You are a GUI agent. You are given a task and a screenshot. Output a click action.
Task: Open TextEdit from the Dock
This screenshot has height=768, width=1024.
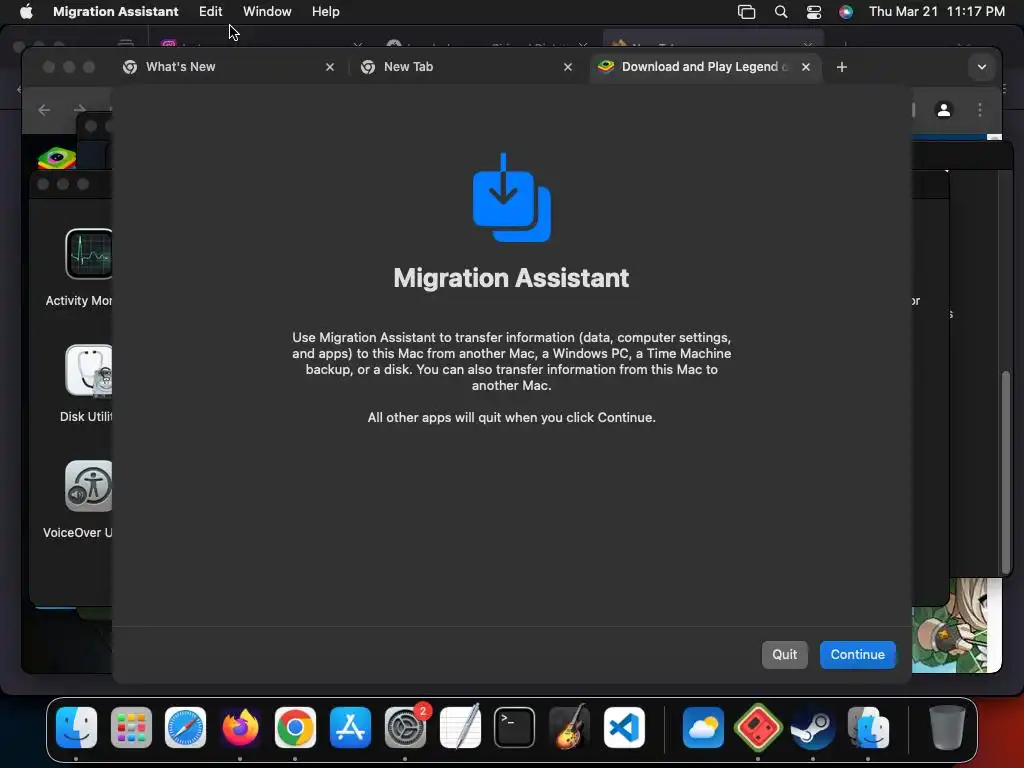tap(460, 728)
